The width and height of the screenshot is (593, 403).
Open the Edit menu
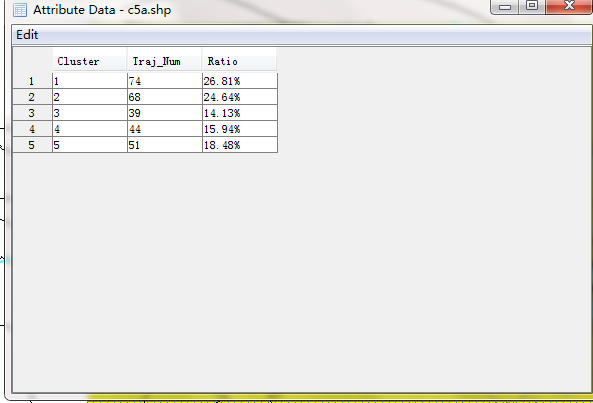coord(27,35)
